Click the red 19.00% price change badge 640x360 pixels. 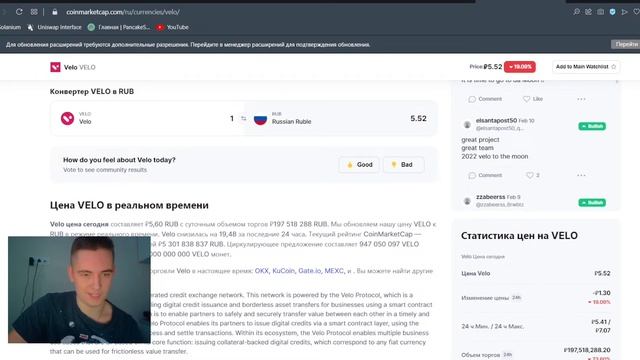520,67
